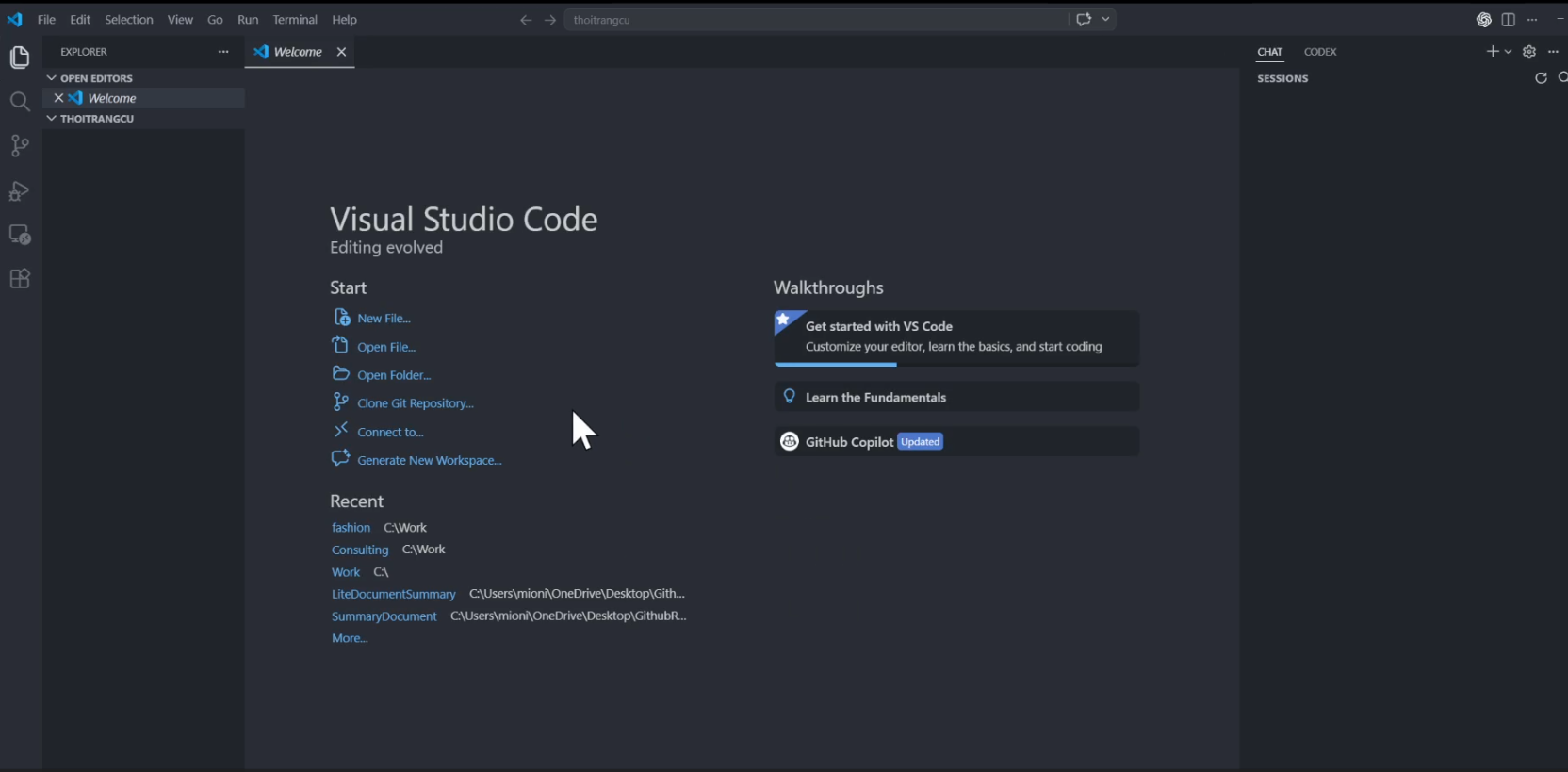Open the Extensions view
The width and height of the screenshot is (1568, 772).
(x=20, y=279)
